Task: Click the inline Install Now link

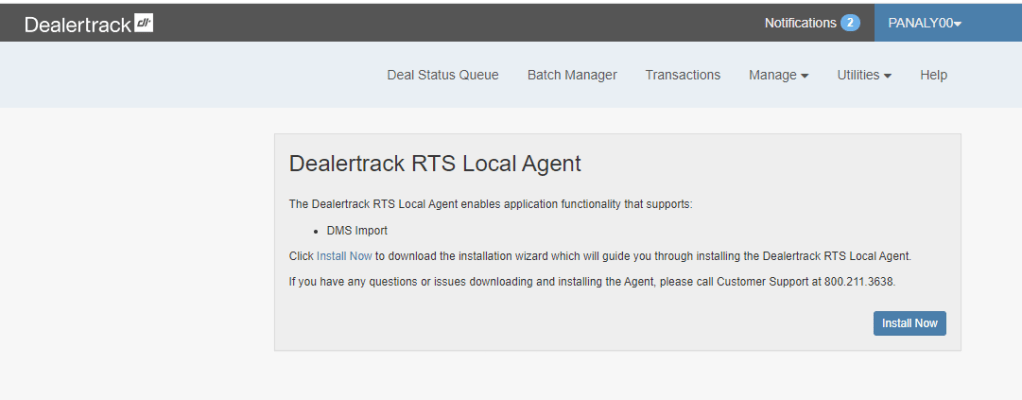Action: tap(344, 256)
